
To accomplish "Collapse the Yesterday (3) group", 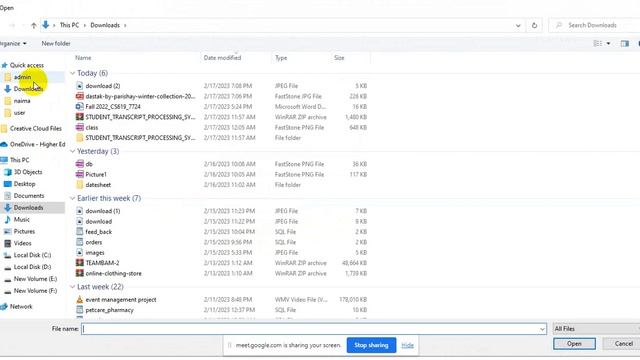I will click(x=72, y=151).
